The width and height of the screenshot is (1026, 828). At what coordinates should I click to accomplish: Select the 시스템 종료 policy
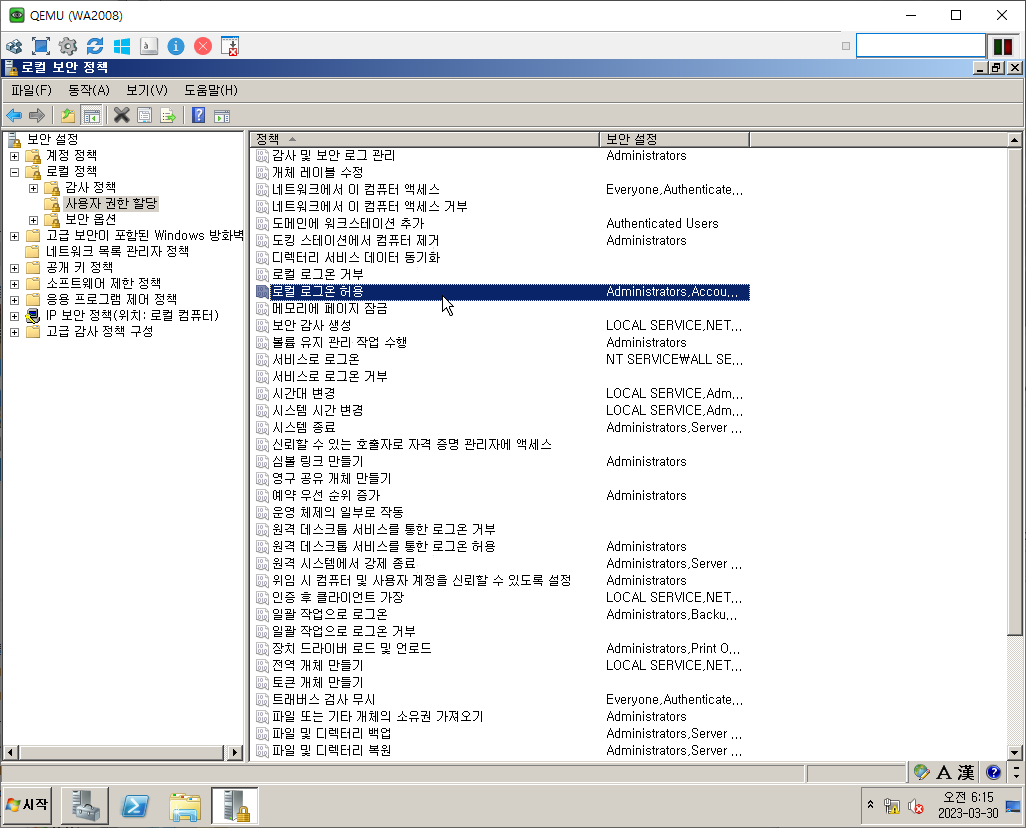[304, 428]
